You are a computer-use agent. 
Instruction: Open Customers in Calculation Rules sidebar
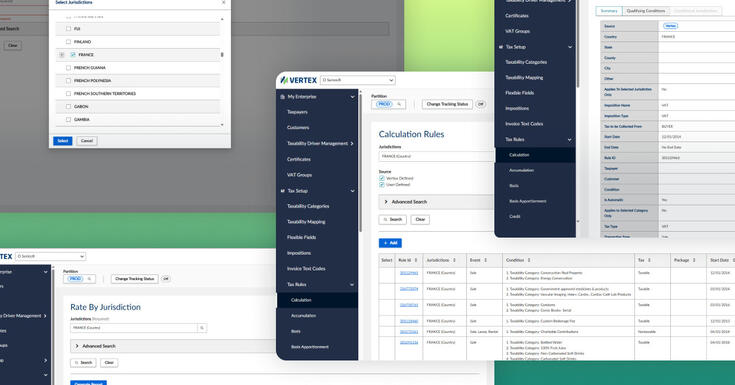298,128
